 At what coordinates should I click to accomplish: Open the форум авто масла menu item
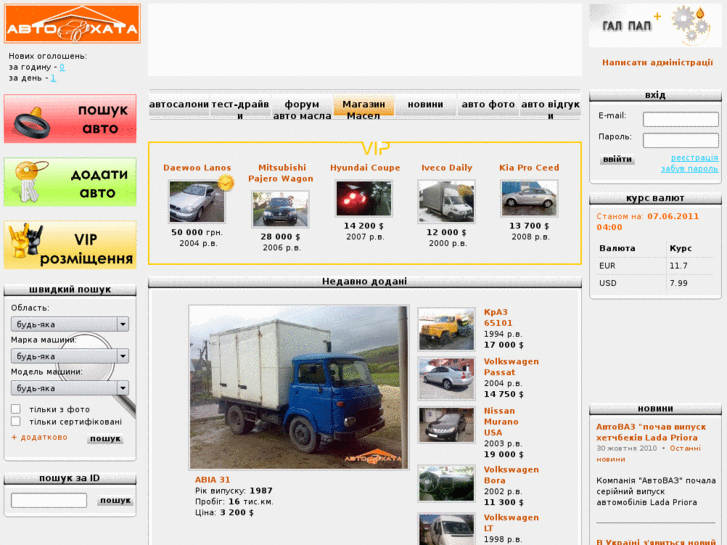[302, 110]
